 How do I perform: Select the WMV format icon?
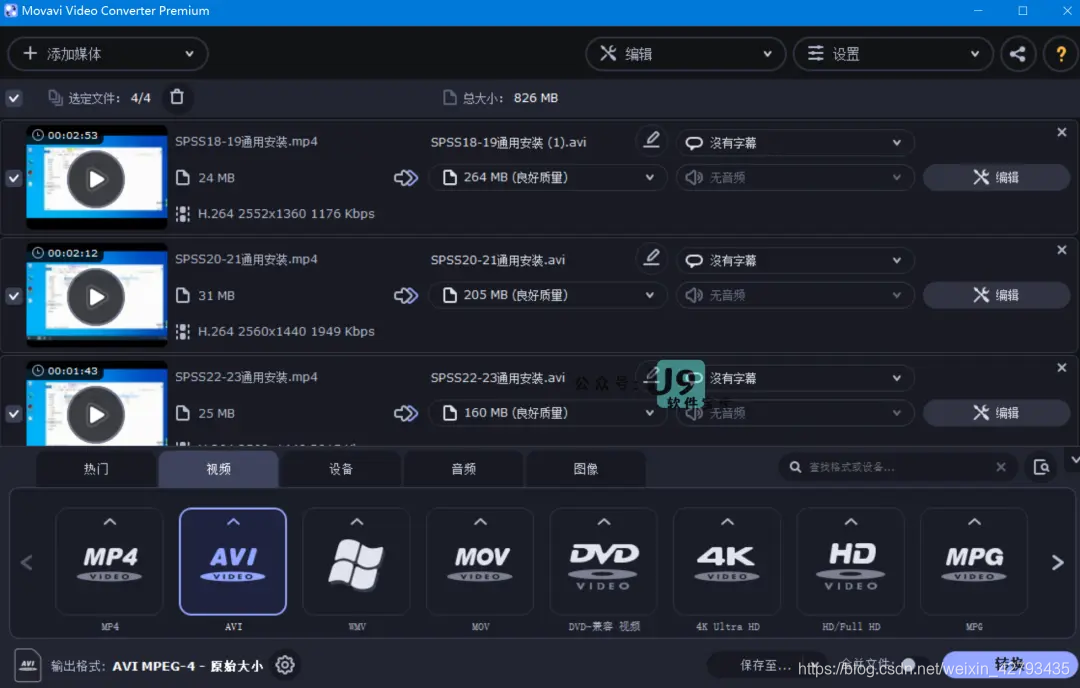356,561
